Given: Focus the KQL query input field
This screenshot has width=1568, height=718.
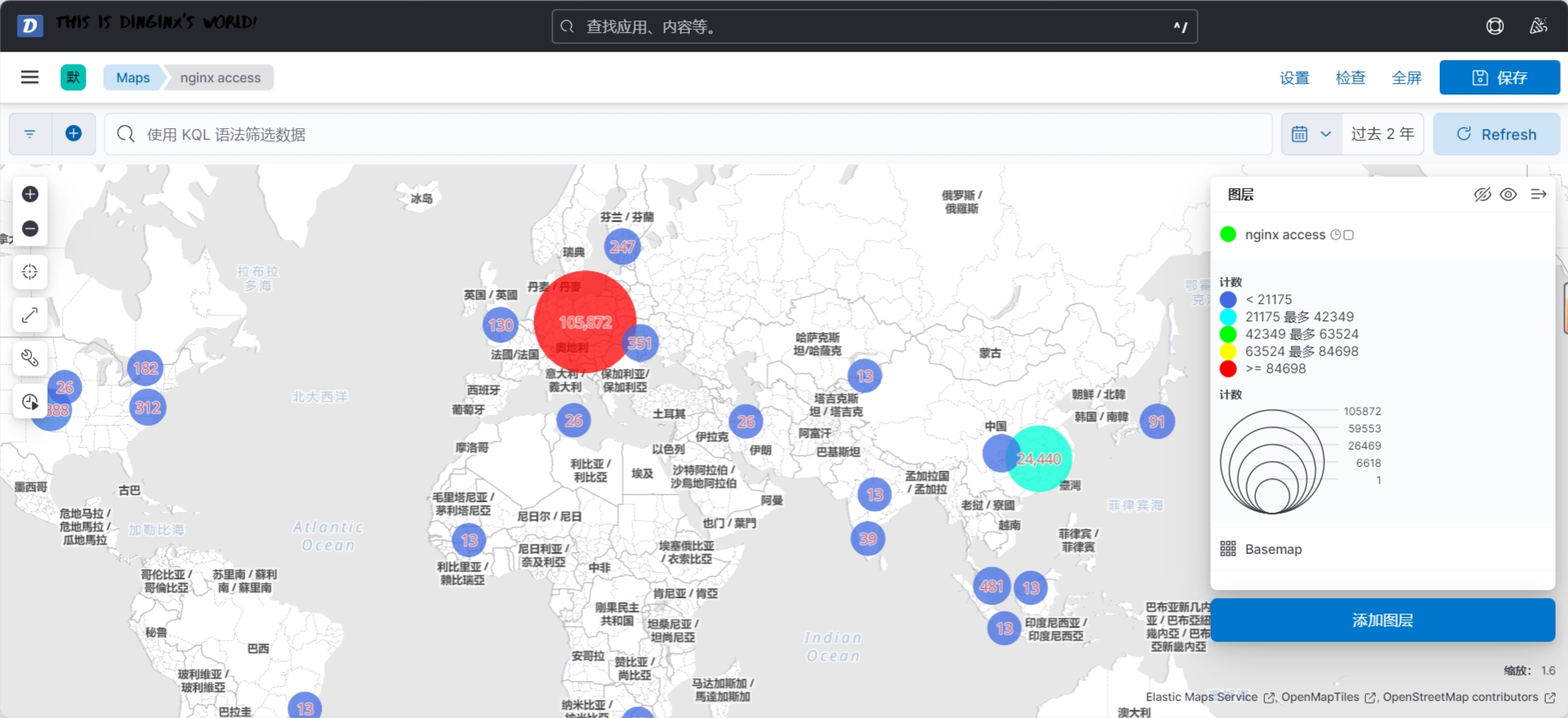Looking at the screenshot, I should (688, 134).
